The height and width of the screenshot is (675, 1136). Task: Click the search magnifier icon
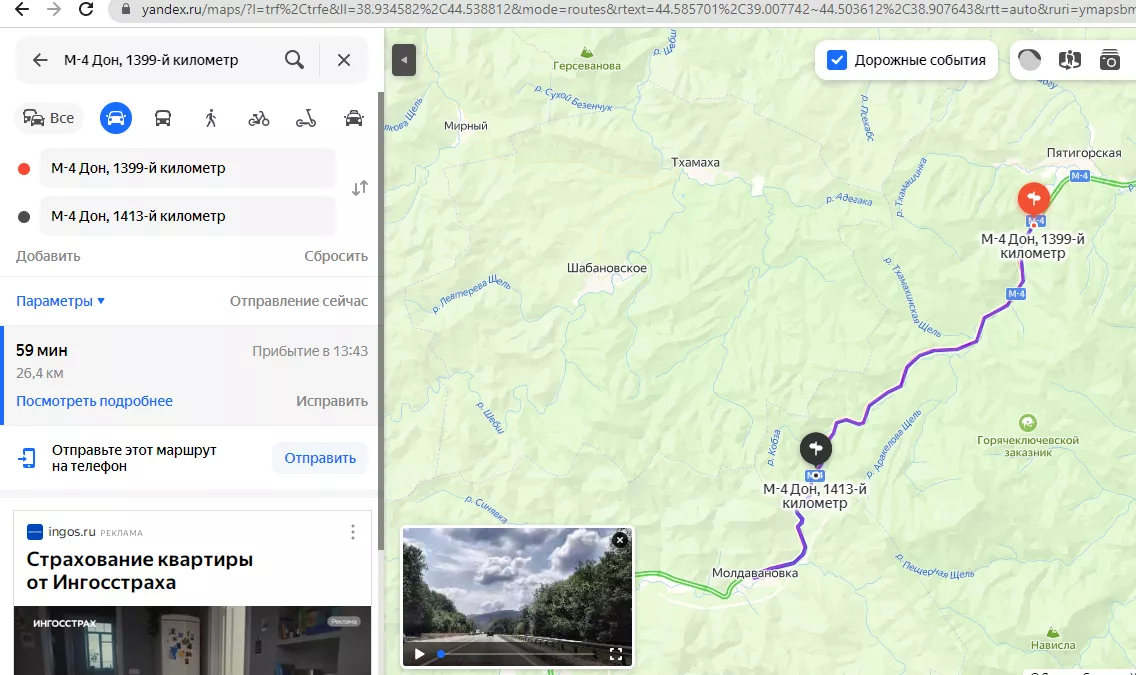(294, 60)
